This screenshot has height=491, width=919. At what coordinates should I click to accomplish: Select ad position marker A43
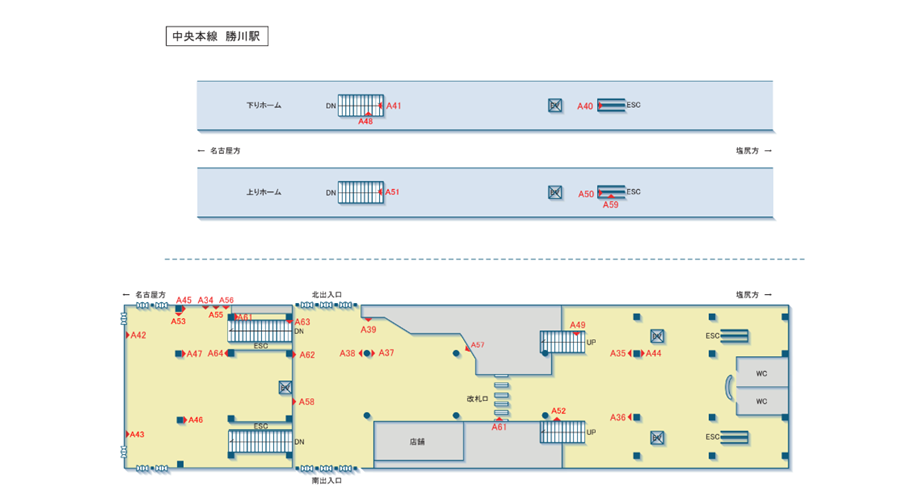[138, 434]
